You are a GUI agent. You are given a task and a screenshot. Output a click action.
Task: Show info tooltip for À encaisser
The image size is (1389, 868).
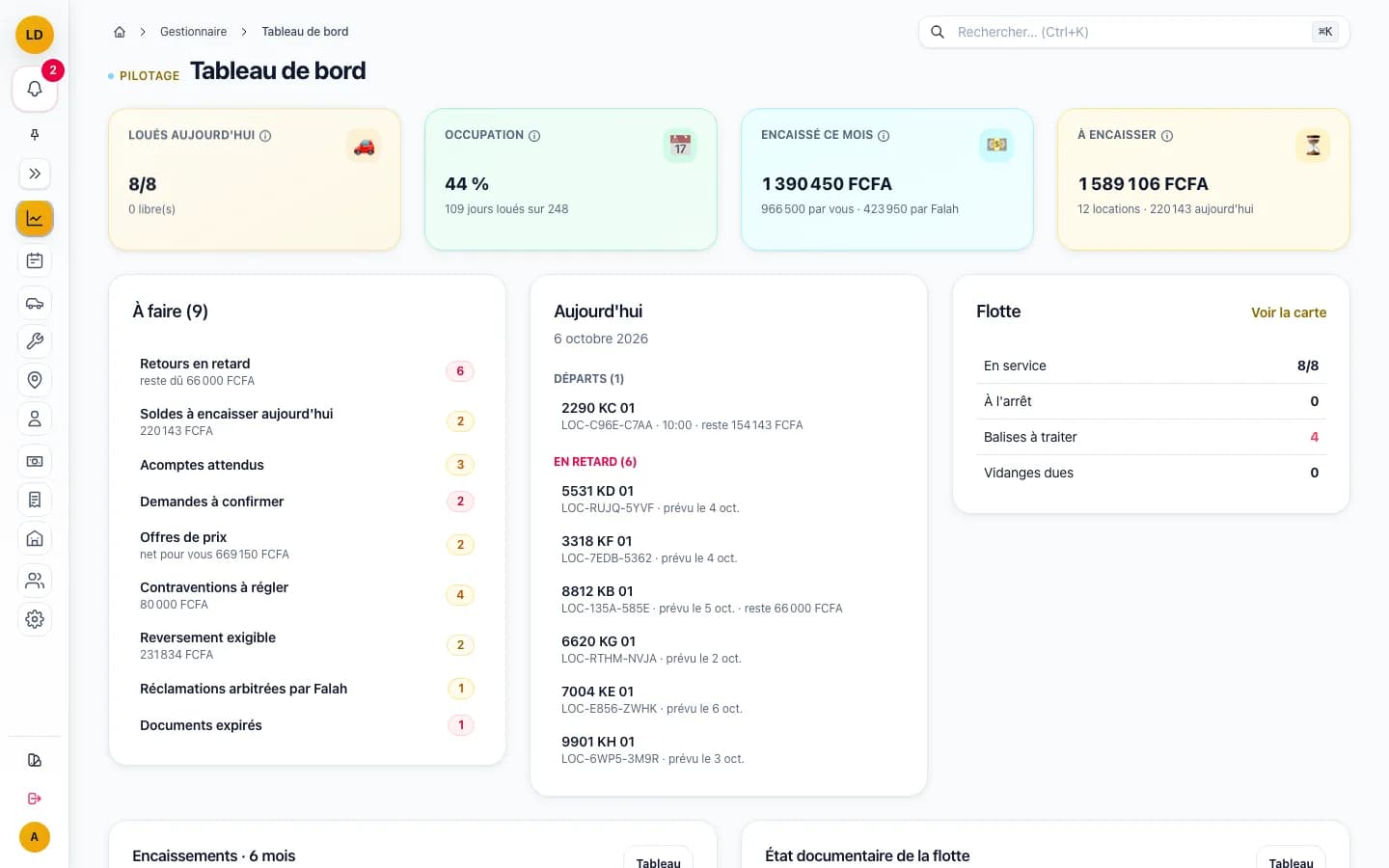(x=1167, y=136)
